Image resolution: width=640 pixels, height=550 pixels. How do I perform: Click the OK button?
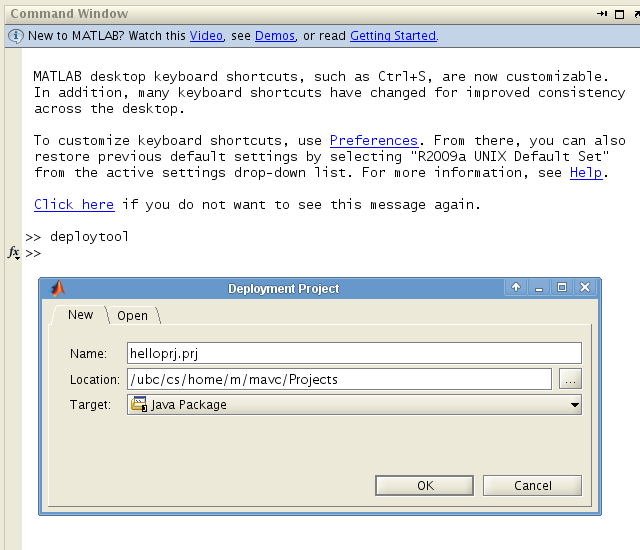(424, 486)
